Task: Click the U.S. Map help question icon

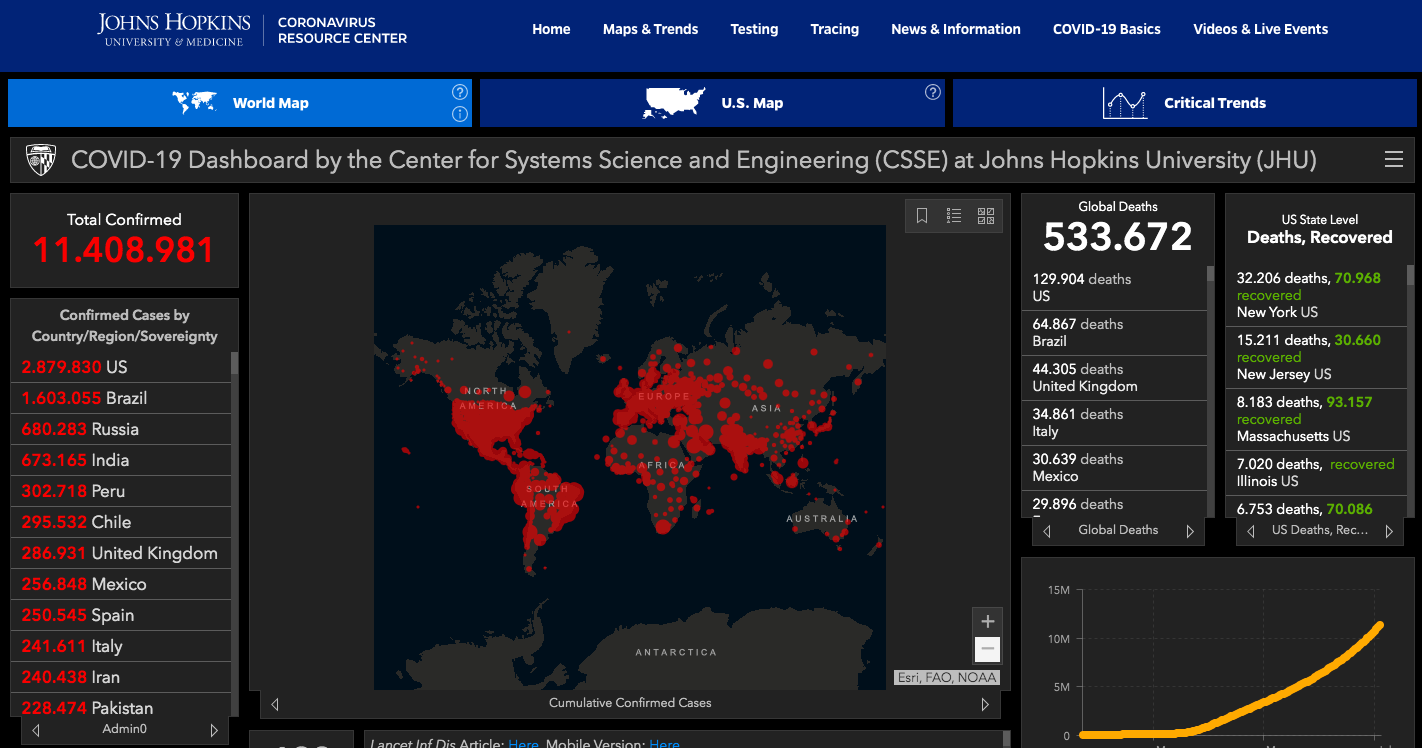Action: pos(932,92)
